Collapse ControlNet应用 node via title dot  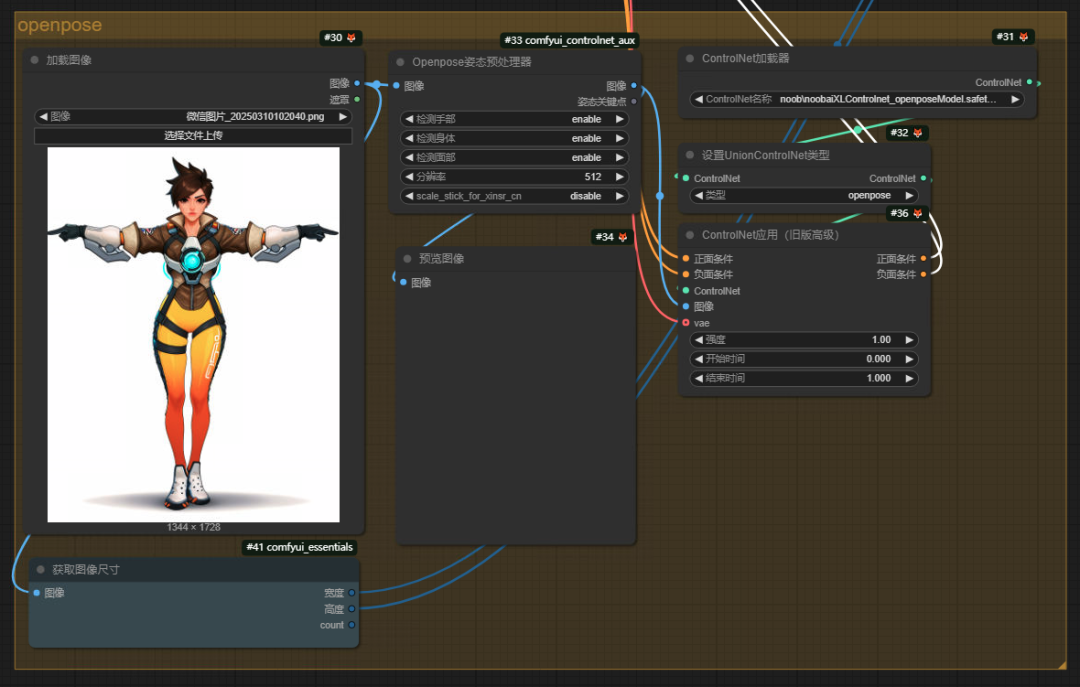(x=689, y=235)
